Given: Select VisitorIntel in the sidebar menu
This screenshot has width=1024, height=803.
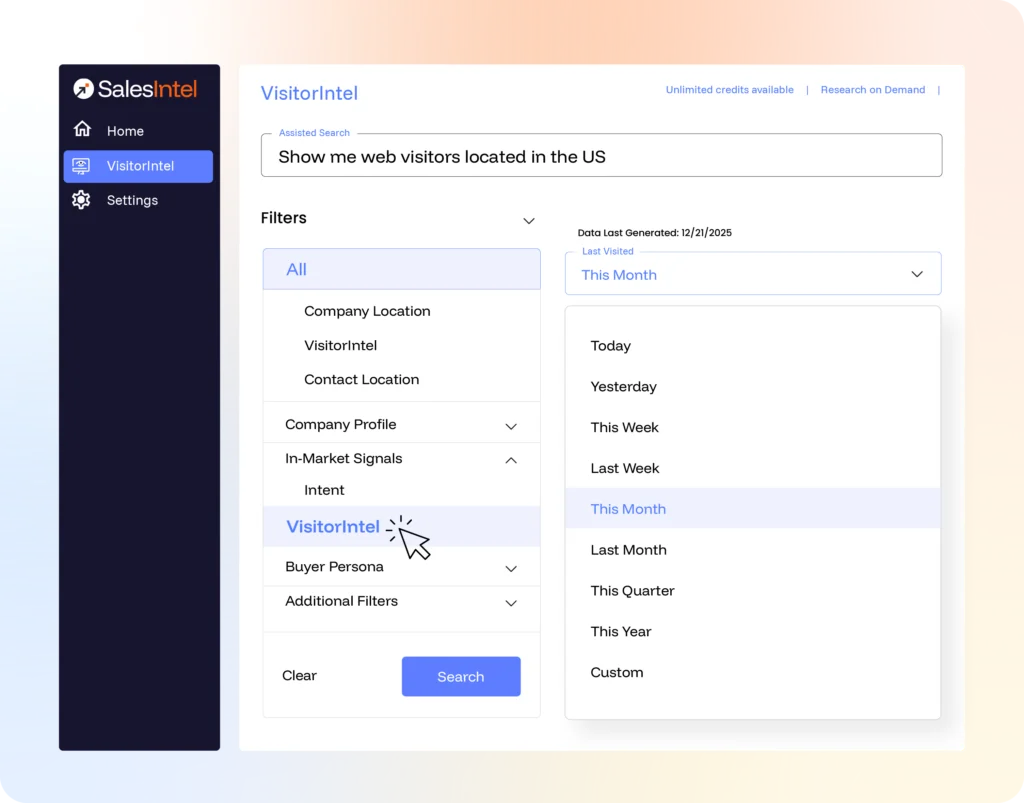Looking at the screenshot, I should coord(138,166).
